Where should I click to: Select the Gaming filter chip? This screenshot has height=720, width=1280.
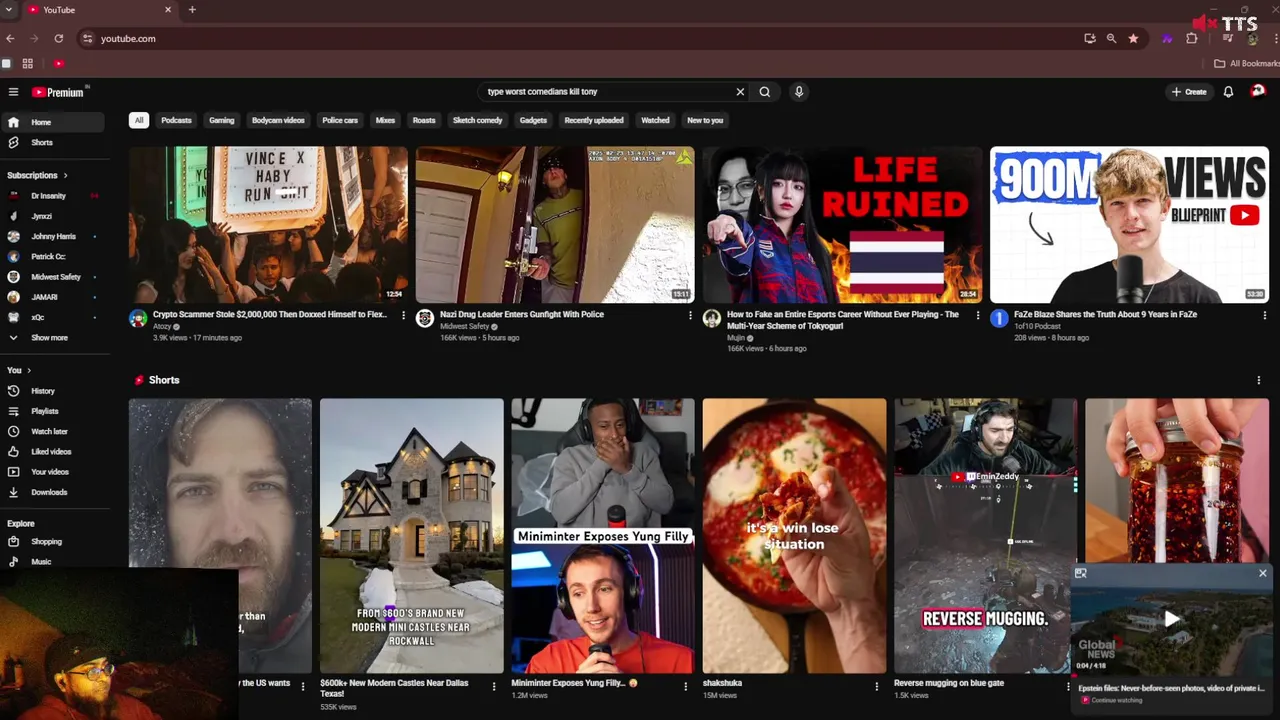coord(222,120)
